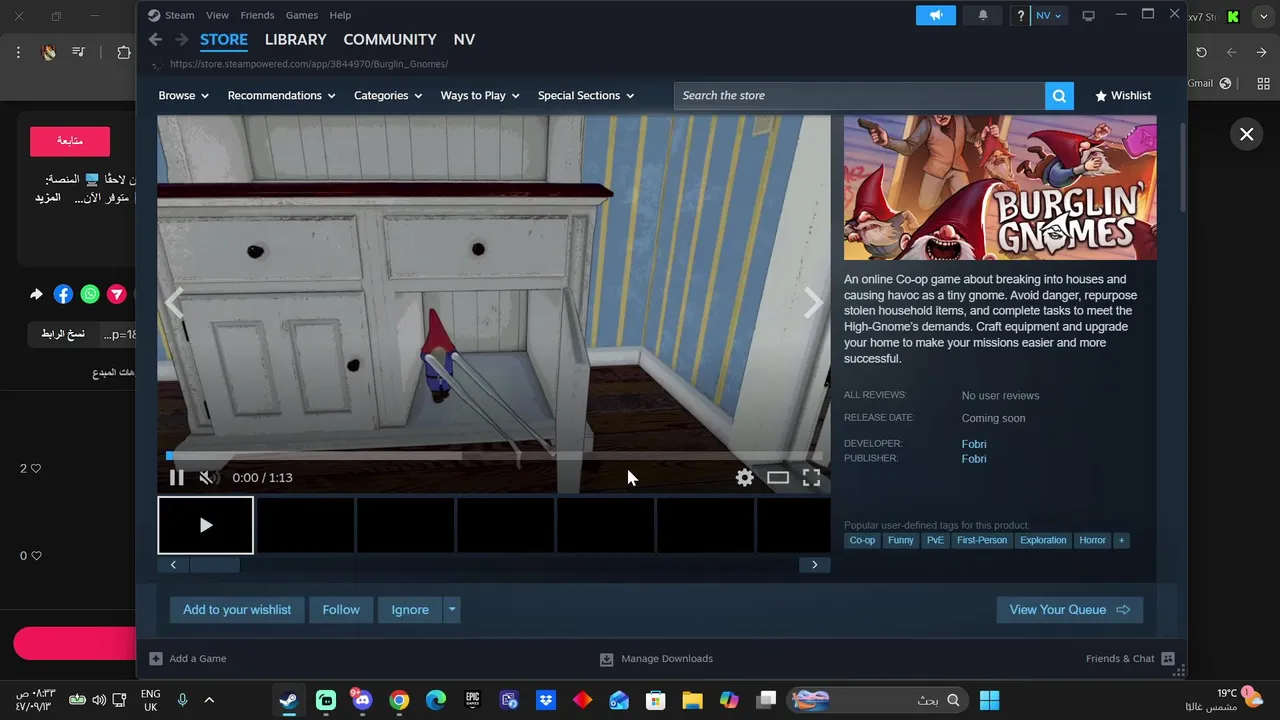The image size is (1280, 720).
Task: Open the Windows Start menu
Action: click(989, 700)
